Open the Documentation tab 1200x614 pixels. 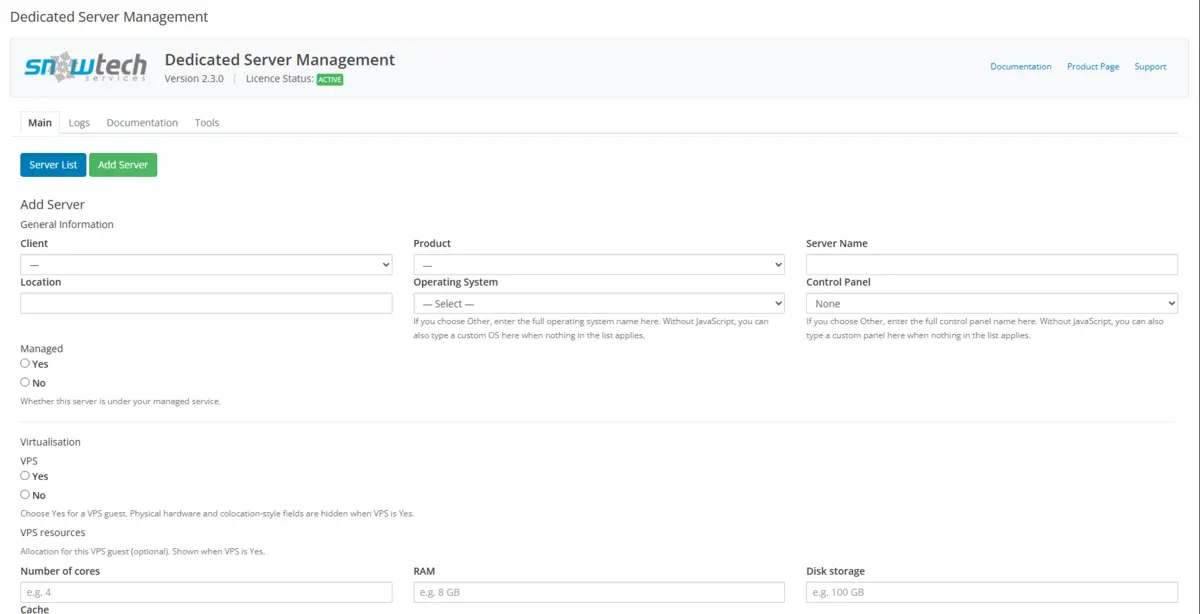tap(142, 123)
